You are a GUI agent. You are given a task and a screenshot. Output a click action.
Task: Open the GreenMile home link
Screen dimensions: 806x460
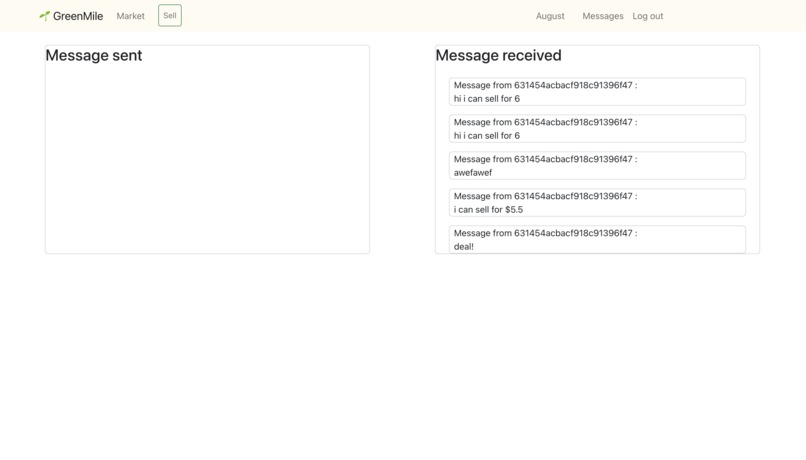71,16
